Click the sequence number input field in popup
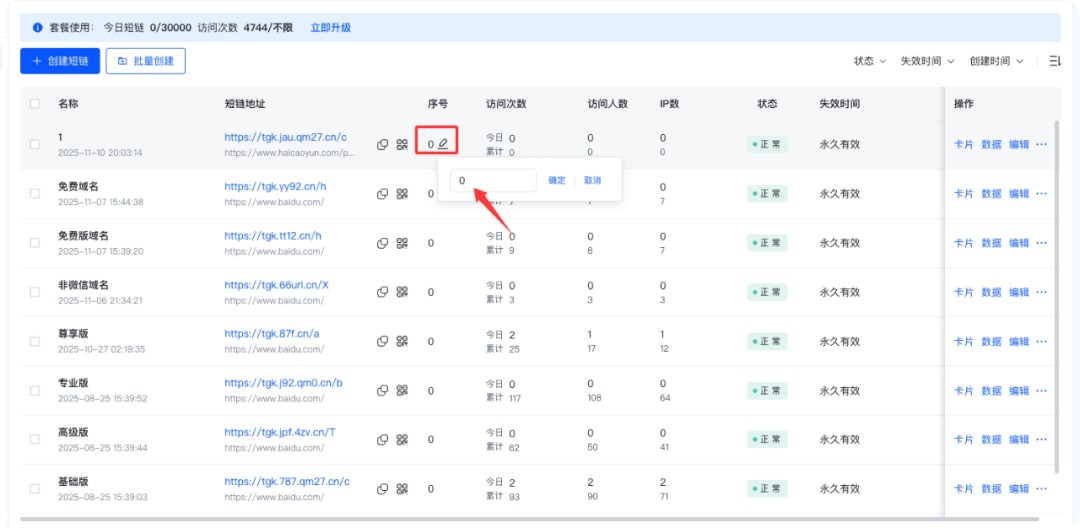The width and height of the screenshot is (1080, 528). (493, 180)
